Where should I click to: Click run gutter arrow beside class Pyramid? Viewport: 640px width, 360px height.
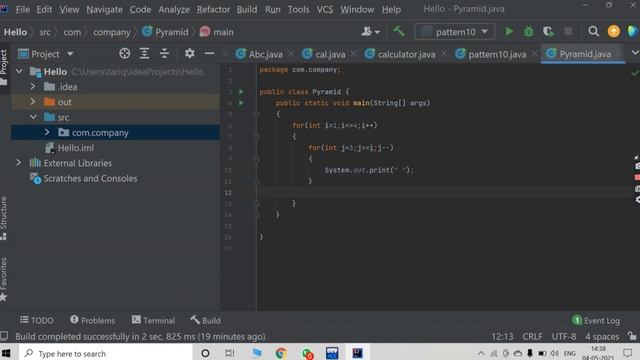pos(241,91)
